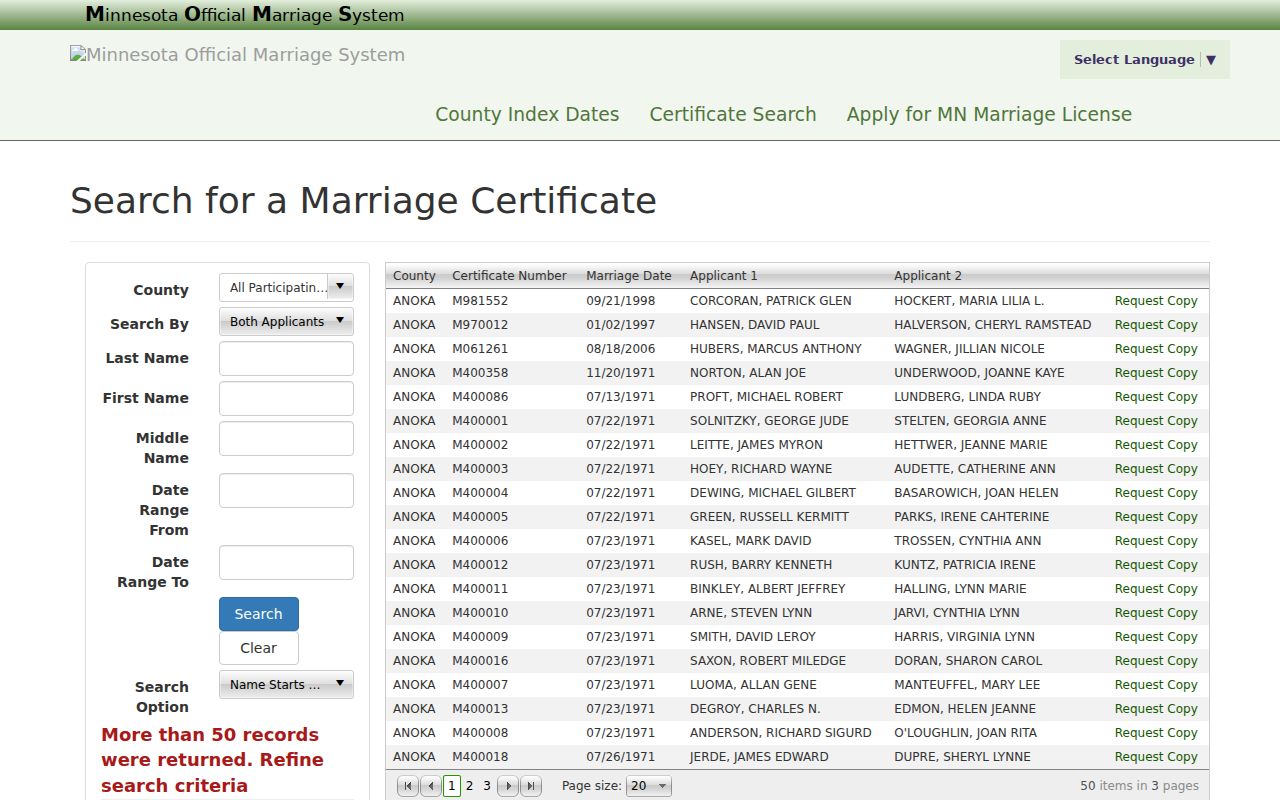Click the Certificate Number column header
This screenshot has width=1280, height=800.
509,276
